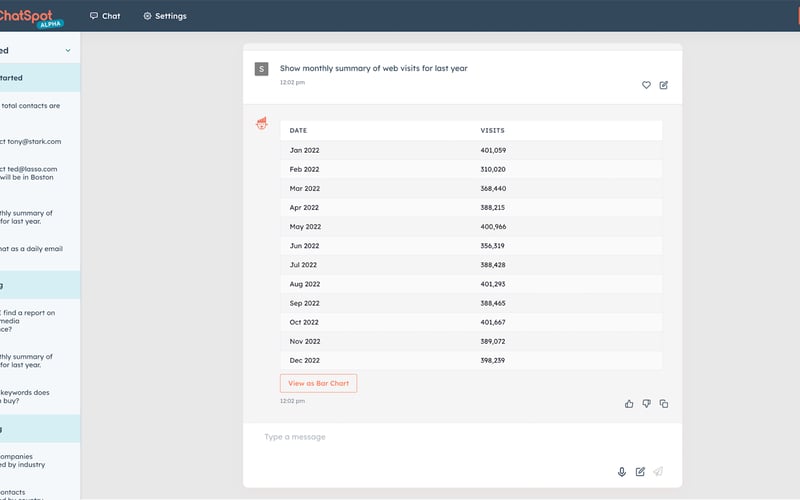Select sidebar prompt mentioning tony@stark.com
The image size is (800, 500).
[x=31, y=141]
